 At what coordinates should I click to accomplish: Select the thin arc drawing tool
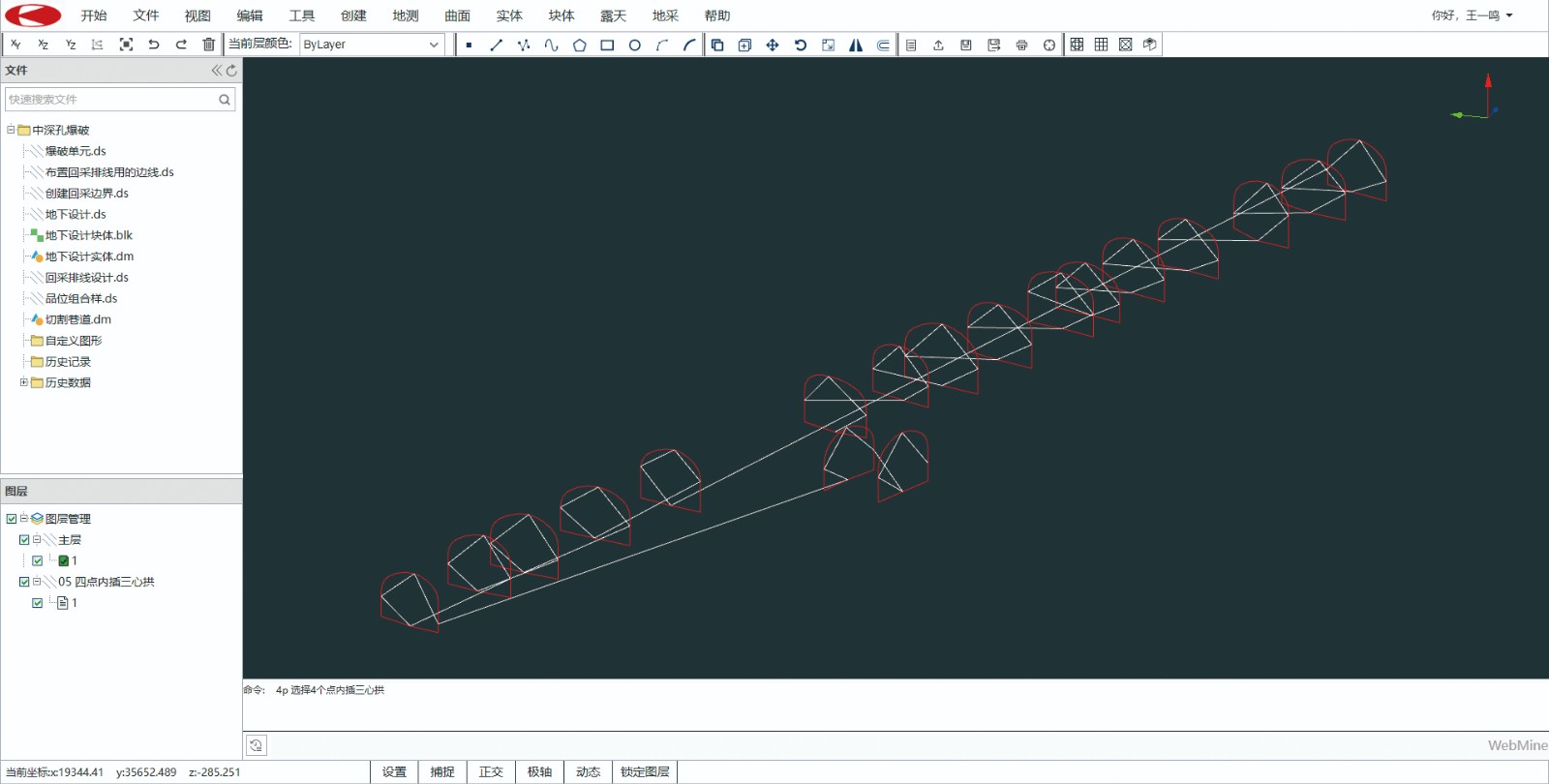[662, 45]
